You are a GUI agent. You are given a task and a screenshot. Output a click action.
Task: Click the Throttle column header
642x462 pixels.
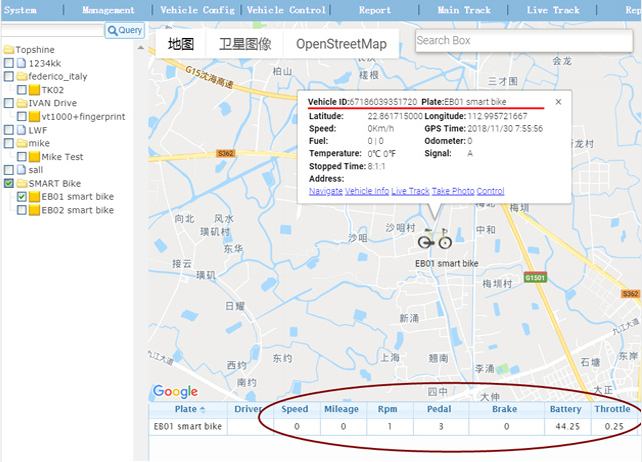pos(614,409)
